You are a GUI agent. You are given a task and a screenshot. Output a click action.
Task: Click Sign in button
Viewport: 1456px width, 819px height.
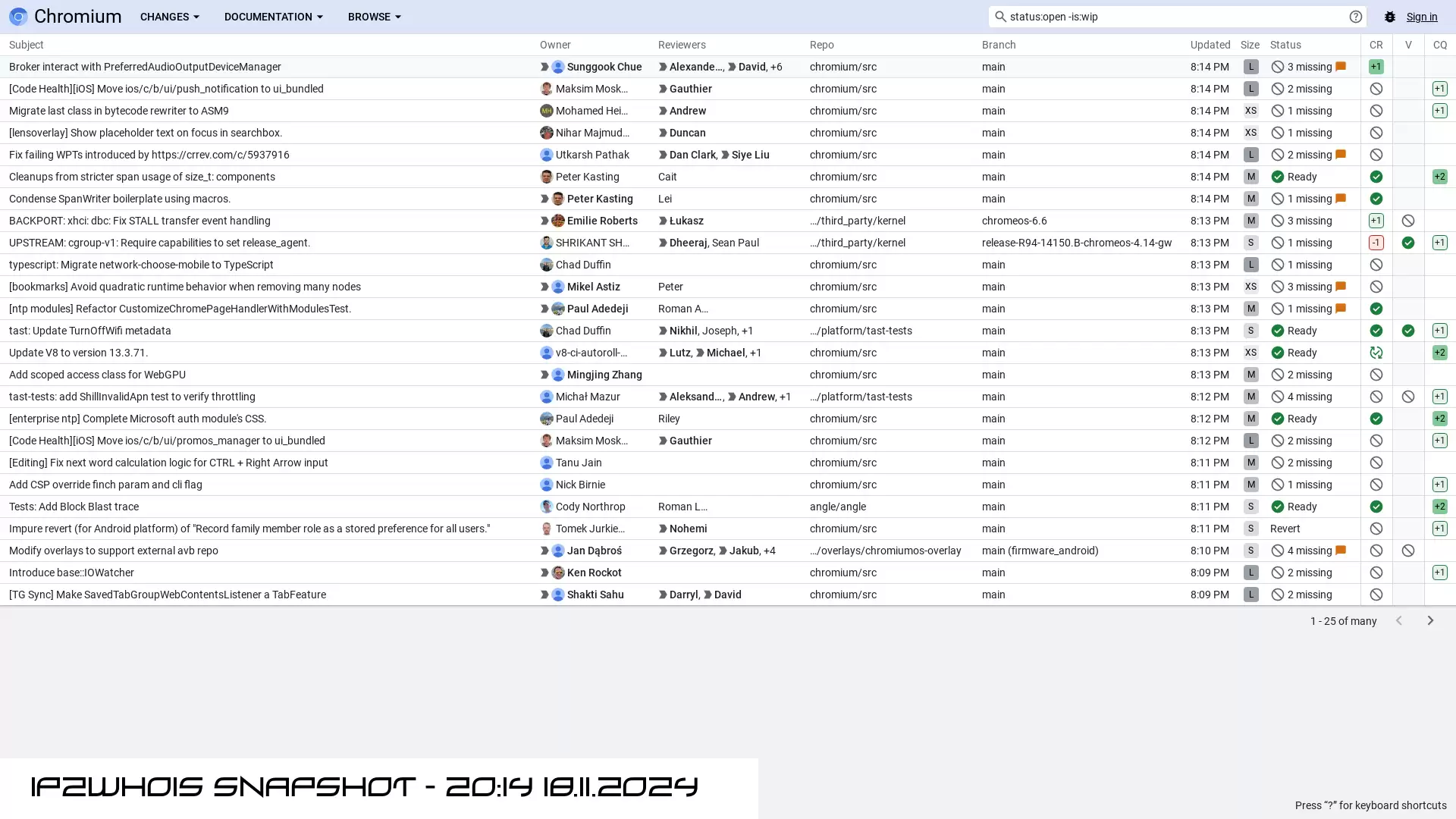point(1422,16)
